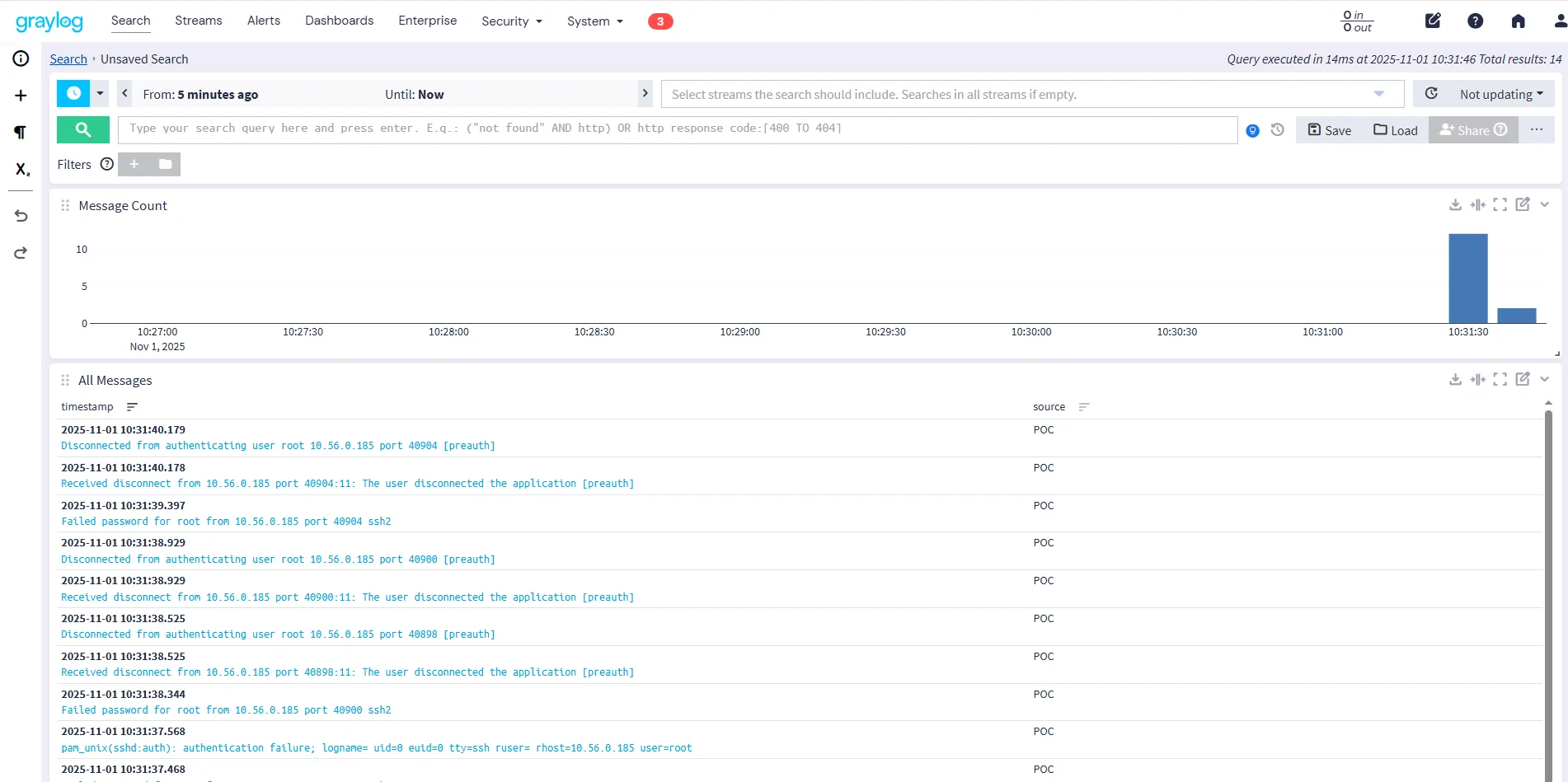Run the search with the green magnifier button
This screenshot has width=1568, height=782.
pos(83,129)
